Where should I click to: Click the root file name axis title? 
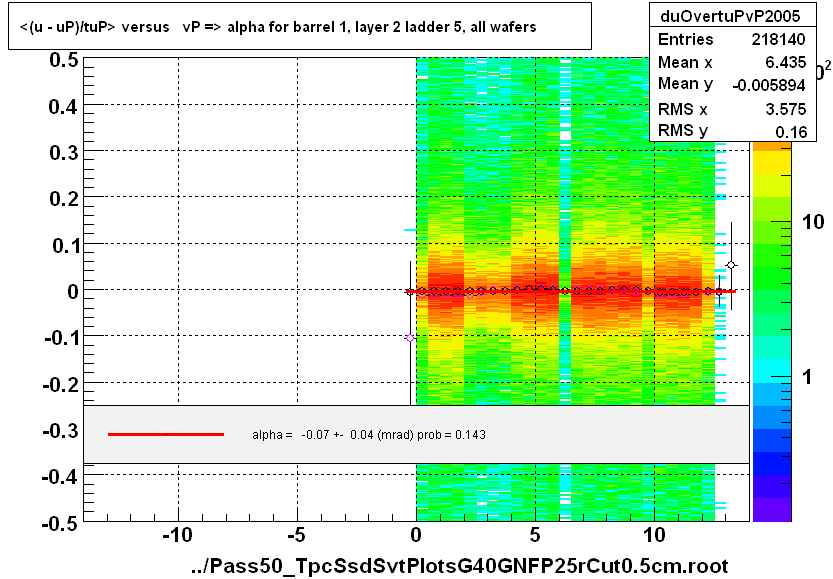(460, 566)
